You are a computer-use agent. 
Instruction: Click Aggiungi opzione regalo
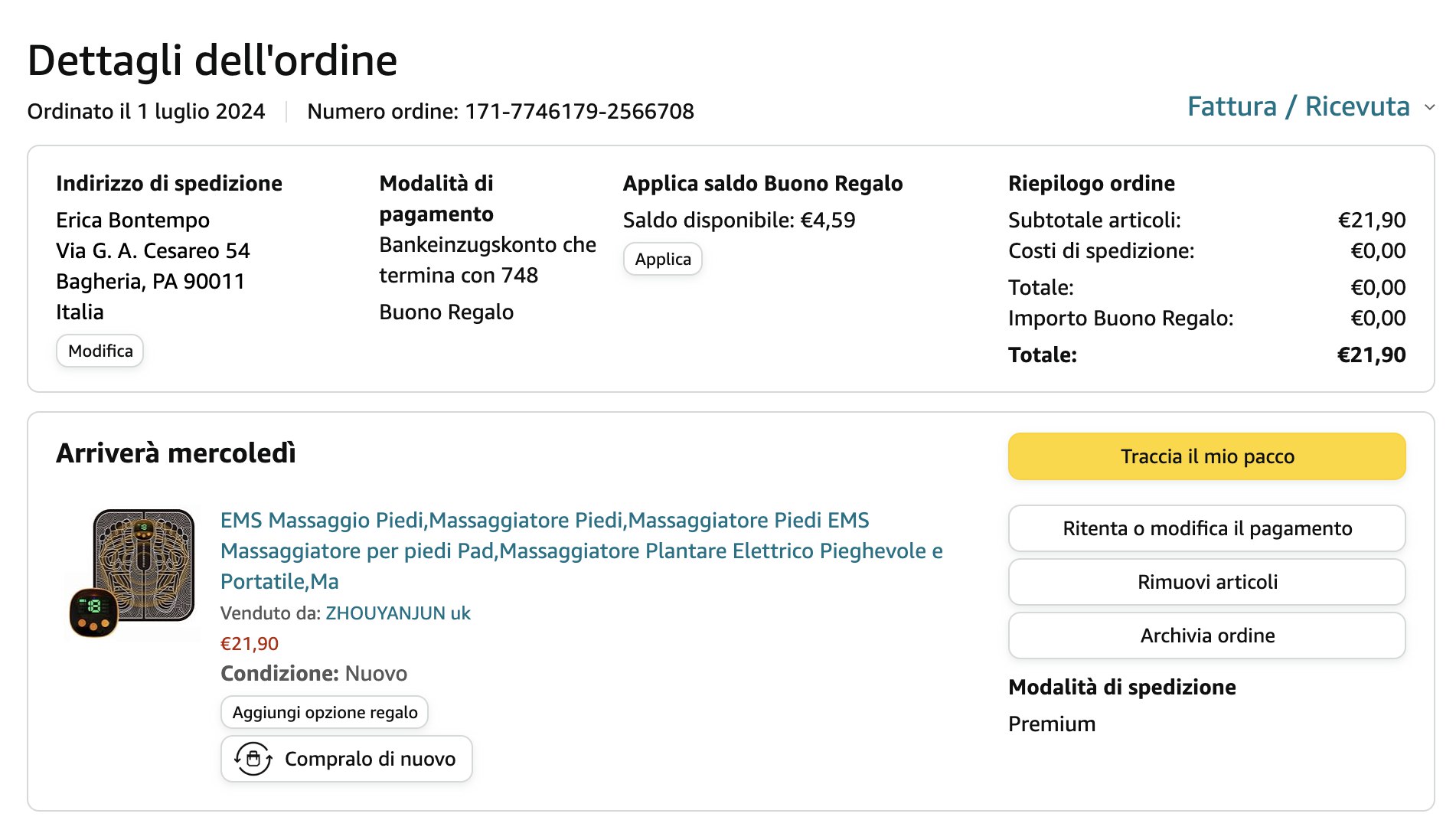[x=325, y=712]
